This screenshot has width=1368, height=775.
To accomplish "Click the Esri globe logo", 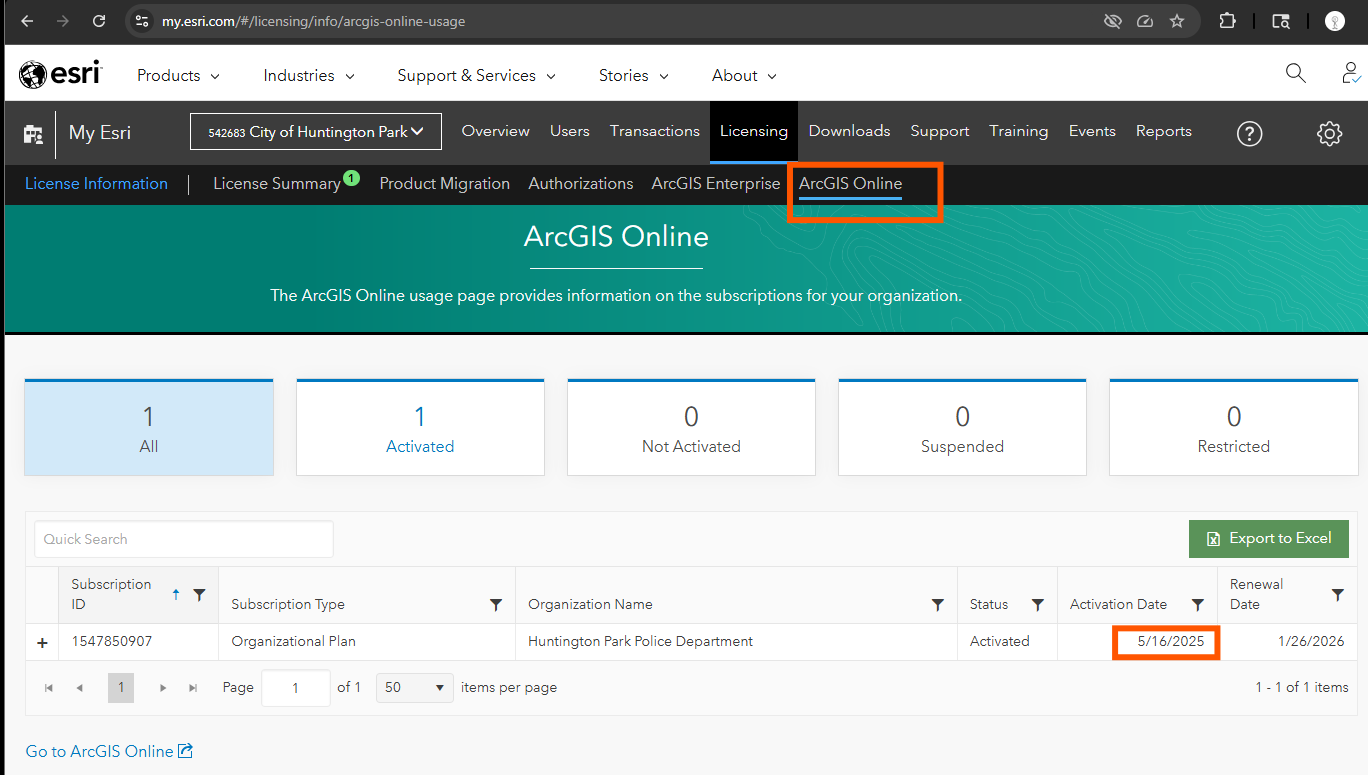I will click(x=61, y=74).
